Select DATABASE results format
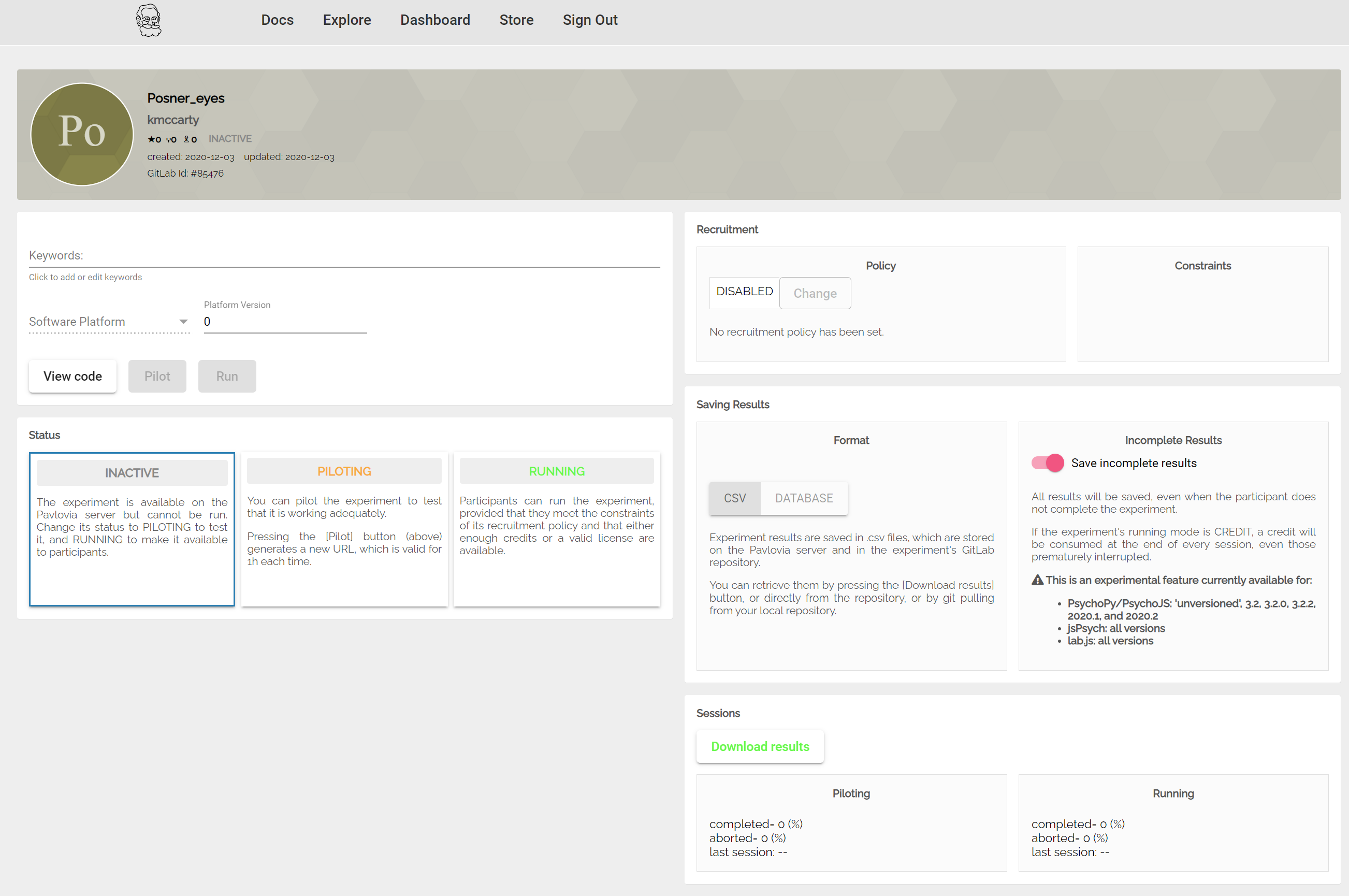This screenshot has height=896, width=1349. [803, 498]
